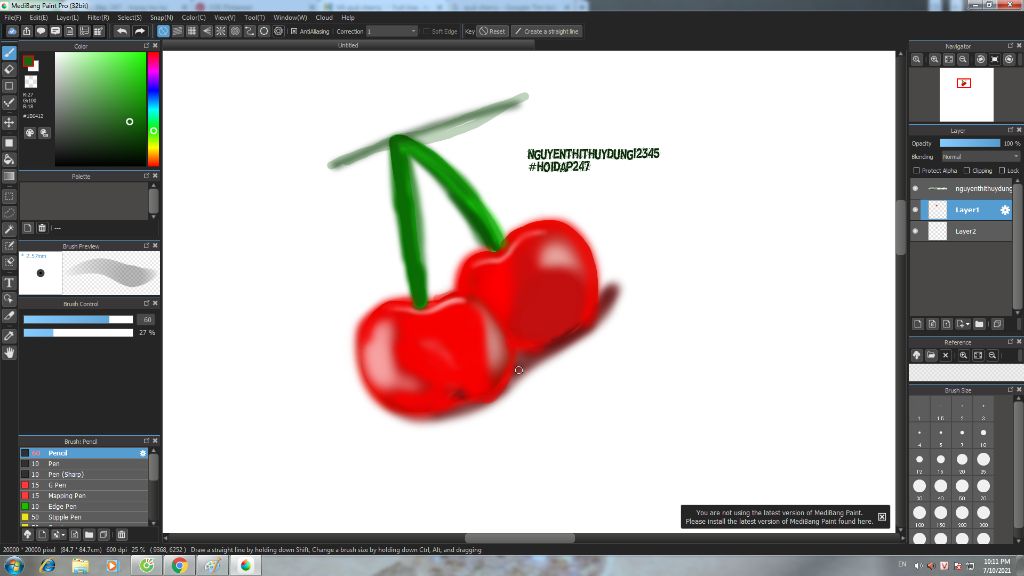Open a file in the Reference panel
1024x576 pixels.
931,355
